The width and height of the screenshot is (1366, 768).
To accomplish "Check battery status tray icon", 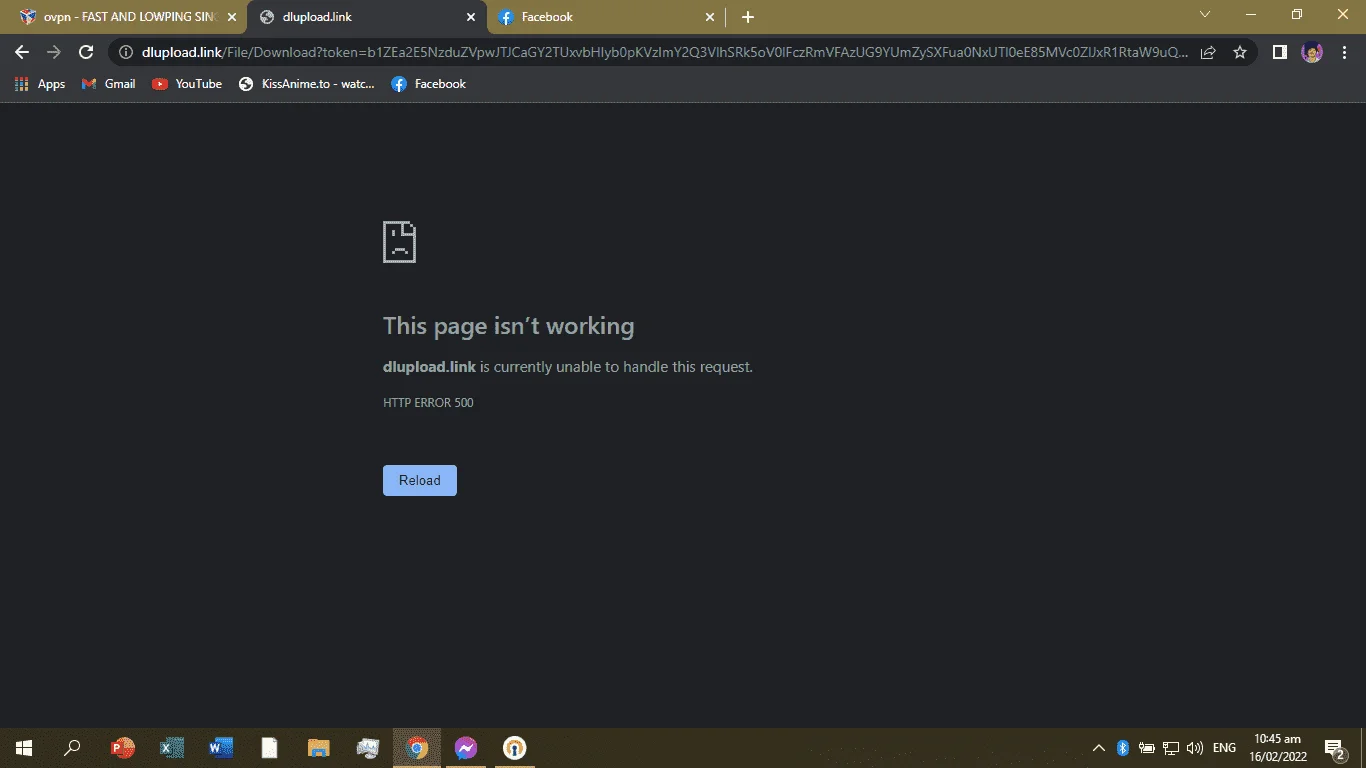I will [1146, 748].
